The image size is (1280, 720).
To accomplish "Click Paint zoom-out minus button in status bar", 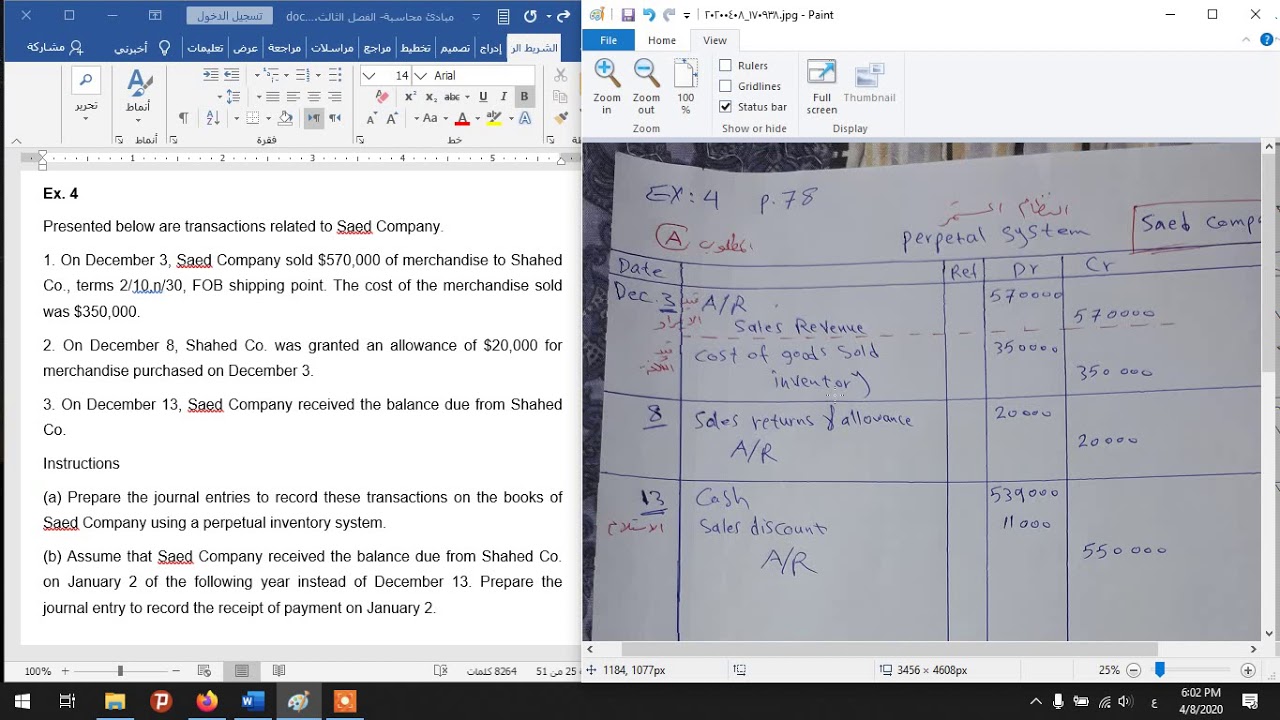I will (x=1134, y=670).
